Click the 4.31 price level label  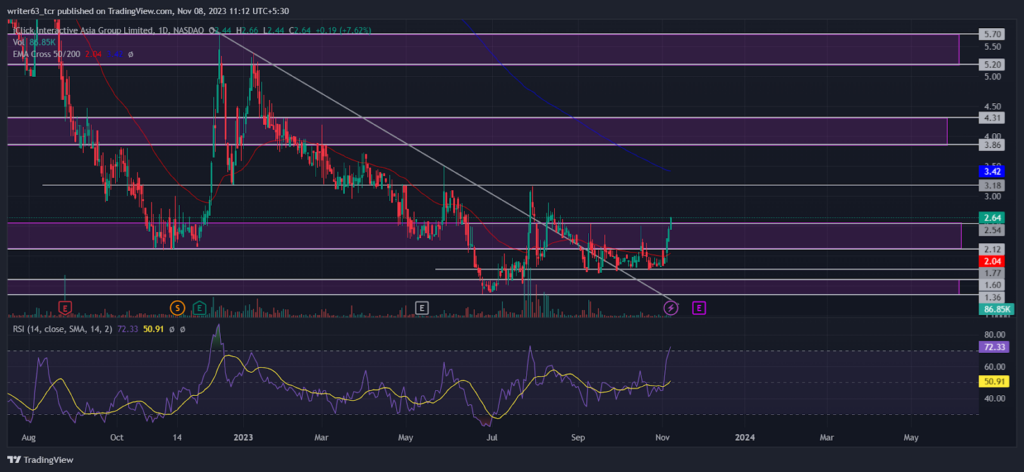994,118
